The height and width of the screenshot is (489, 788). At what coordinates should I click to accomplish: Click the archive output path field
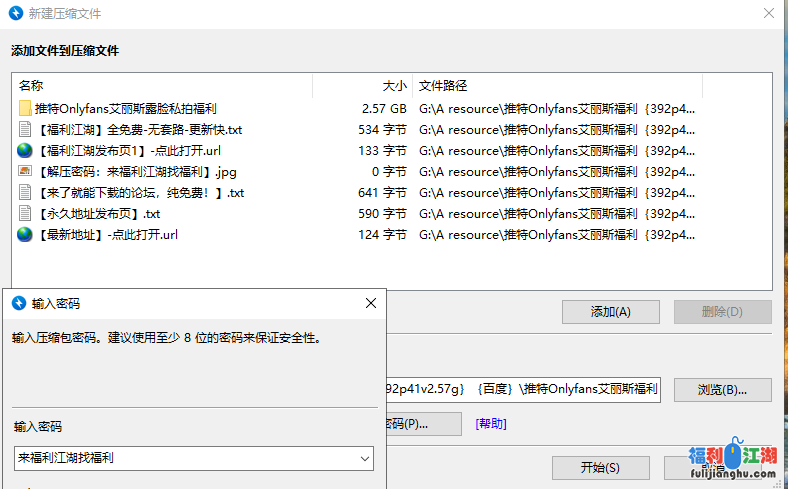point(520,389)
